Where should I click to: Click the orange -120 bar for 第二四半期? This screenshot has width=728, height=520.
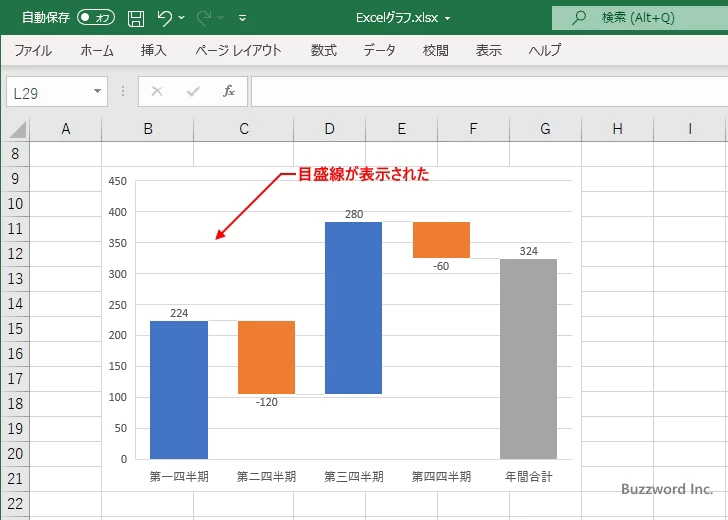266,357
